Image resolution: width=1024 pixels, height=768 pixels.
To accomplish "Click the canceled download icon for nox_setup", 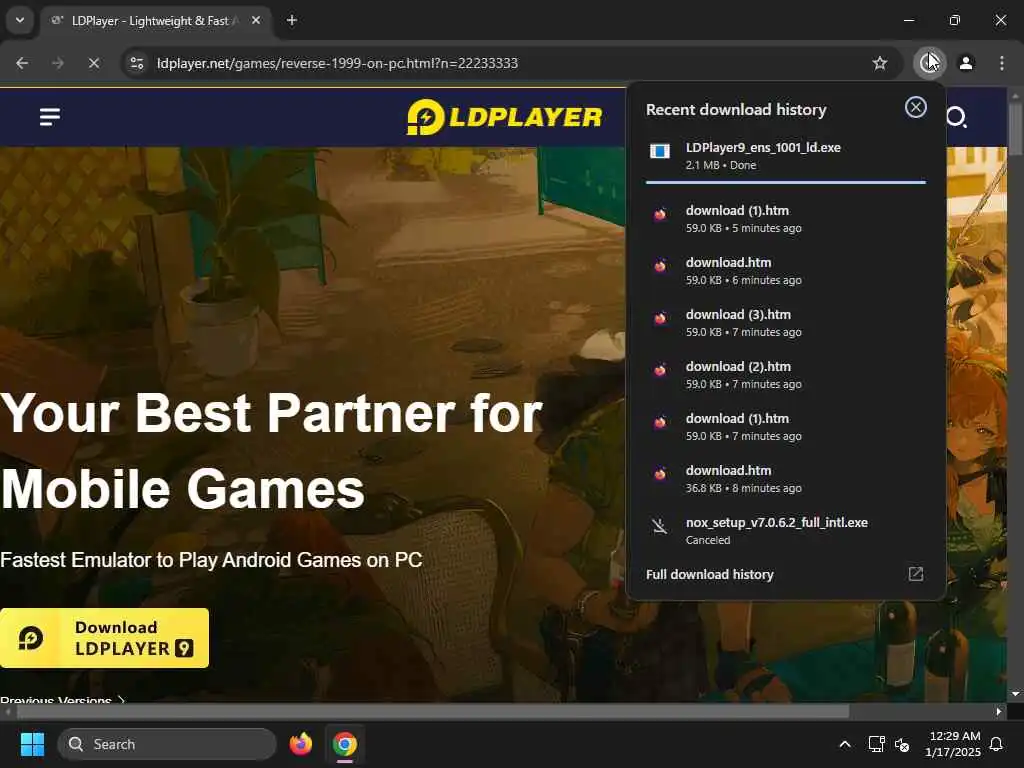I will pyautogui.click(x=660, y=526).
